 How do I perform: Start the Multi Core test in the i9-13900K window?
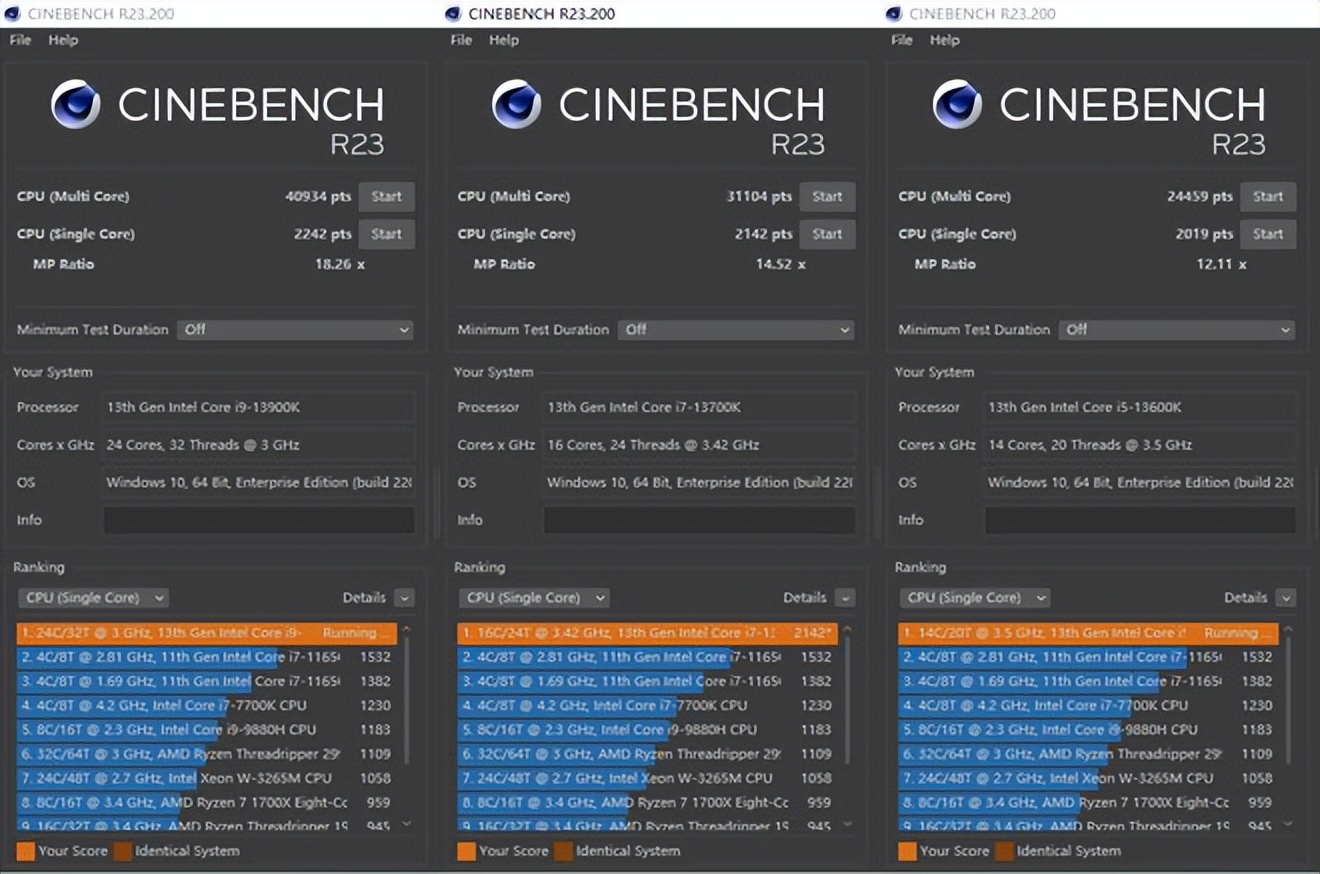[x=386, y=197]
